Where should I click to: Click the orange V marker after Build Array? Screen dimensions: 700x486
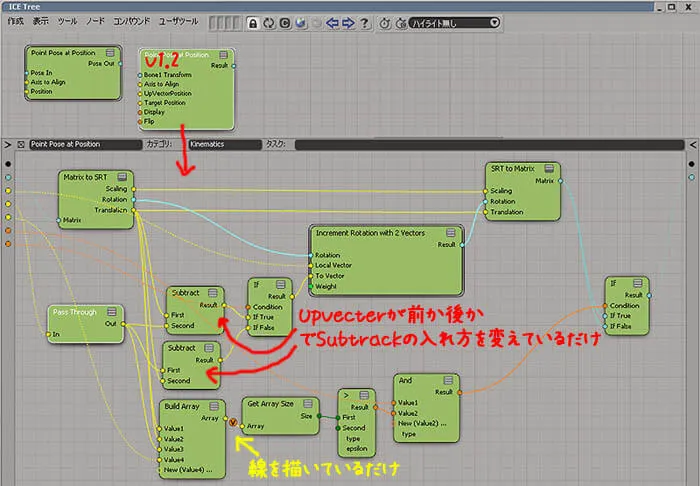tap(233, 422)
